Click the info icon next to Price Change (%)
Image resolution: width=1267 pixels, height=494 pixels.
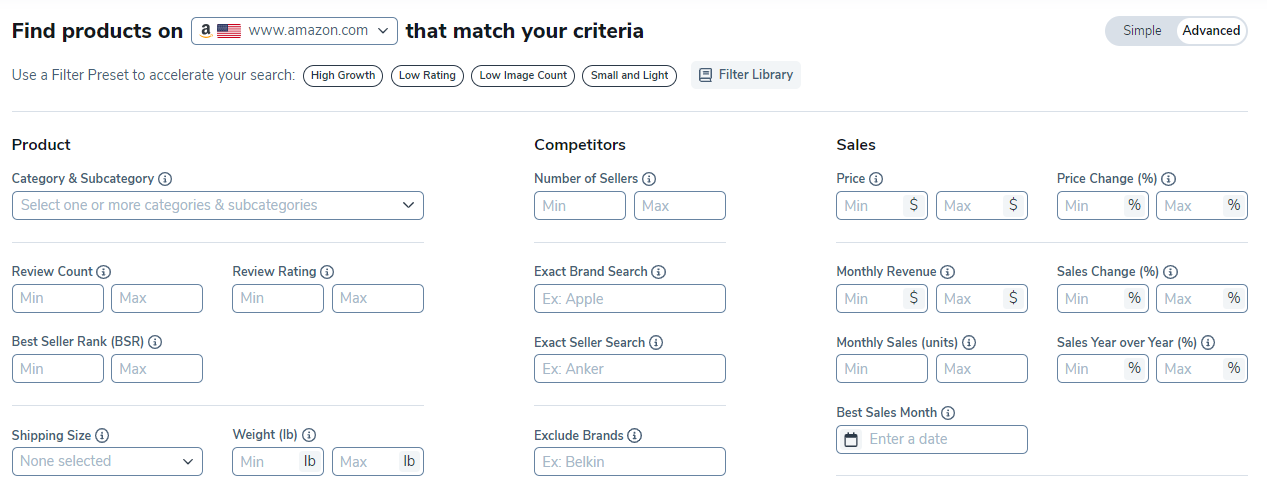(1168, 179)
